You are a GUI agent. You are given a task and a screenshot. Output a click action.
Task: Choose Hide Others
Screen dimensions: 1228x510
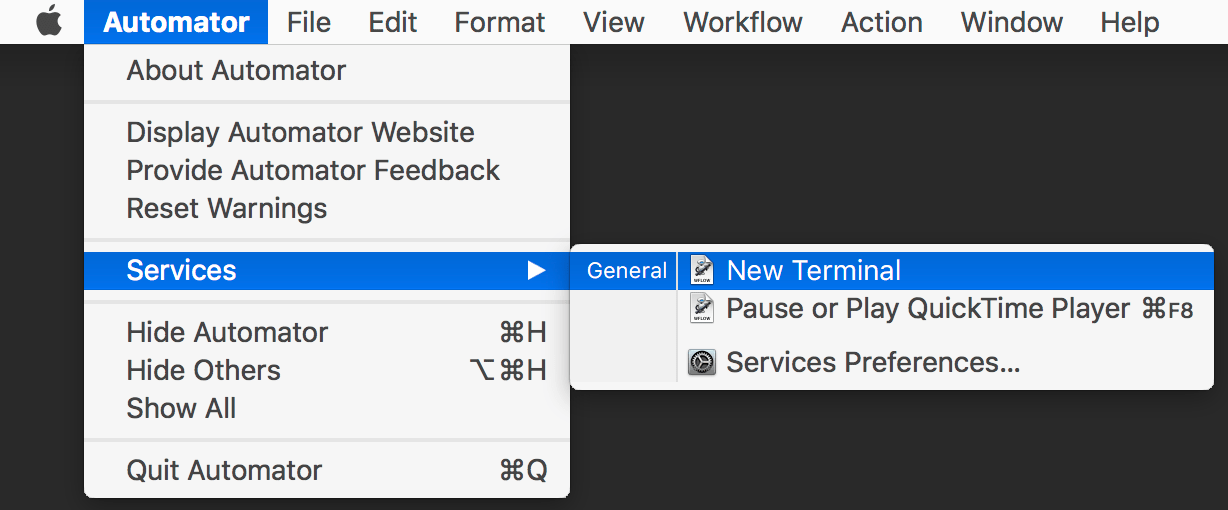coord(203,370)
